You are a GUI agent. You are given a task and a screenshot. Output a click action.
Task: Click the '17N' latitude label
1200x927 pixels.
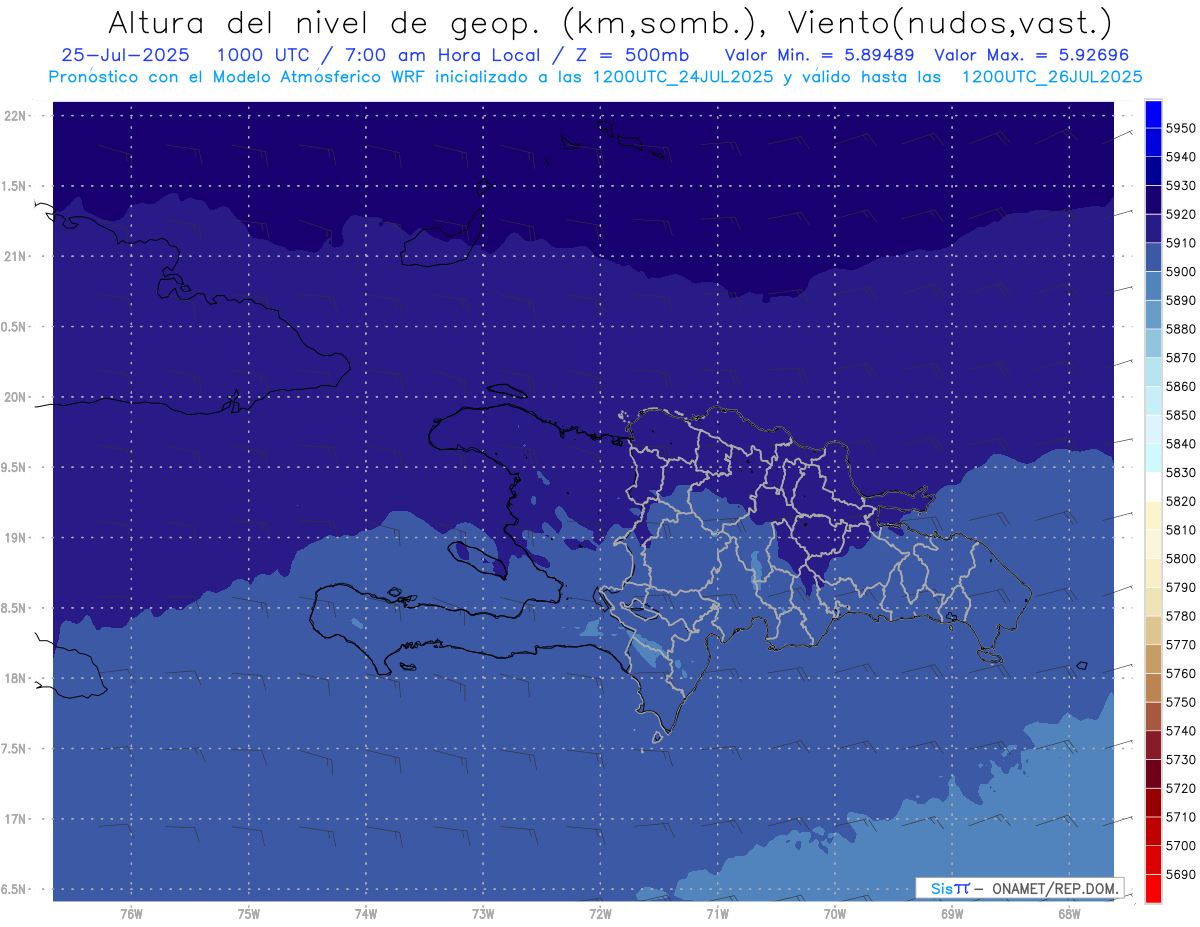coord(15,819)
